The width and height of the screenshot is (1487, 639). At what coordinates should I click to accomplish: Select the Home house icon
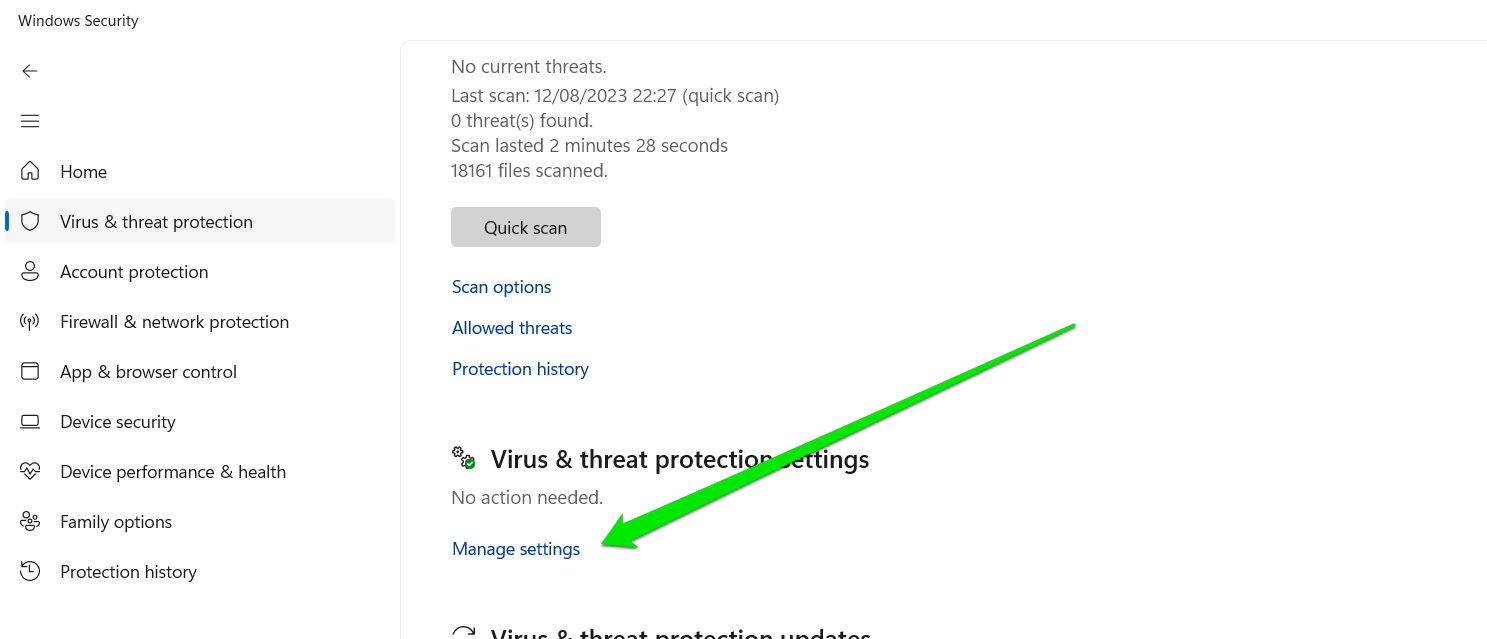click(30, 171)
